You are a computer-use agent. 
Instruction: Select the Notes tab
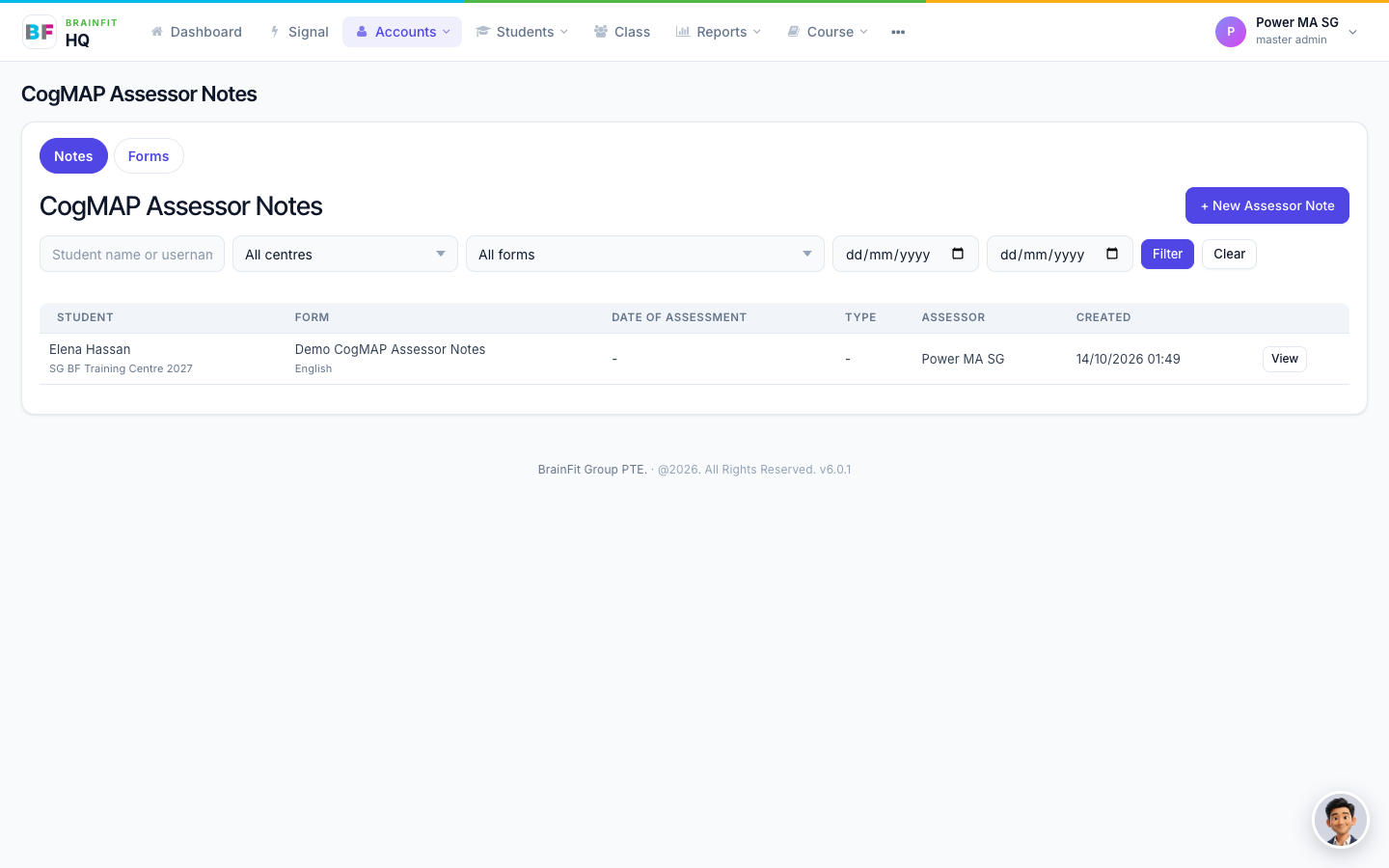pyautogui.click(x=73, y=156)
